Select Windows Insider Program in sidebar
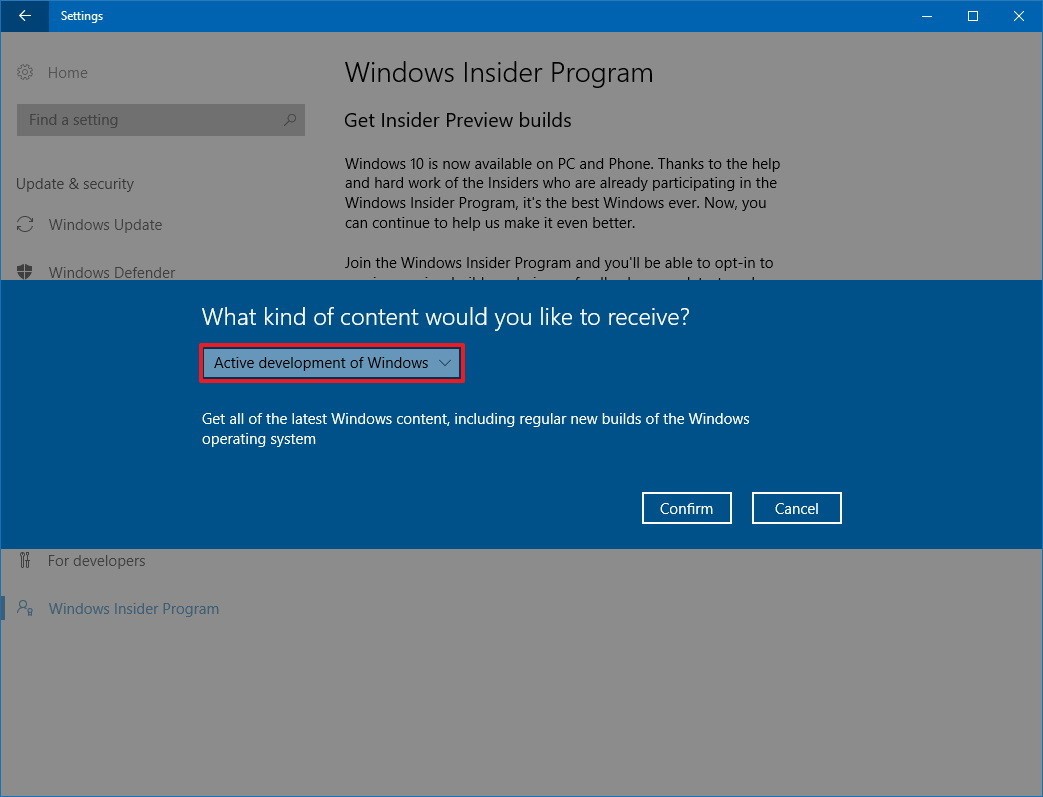The height and width of the screenshot is (797, 1043). click(134, 609)
